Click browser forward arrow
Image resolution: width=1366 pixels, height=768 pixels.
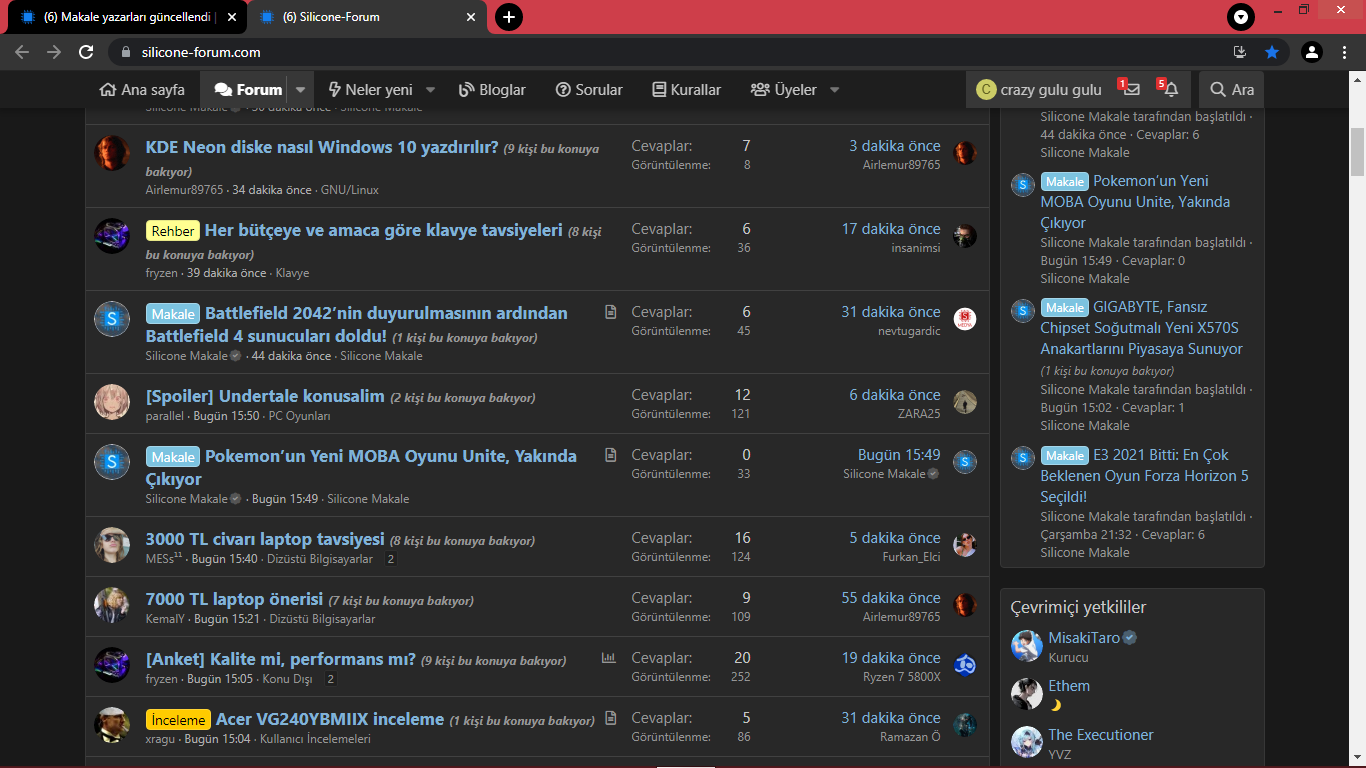[x=54, y=52]
